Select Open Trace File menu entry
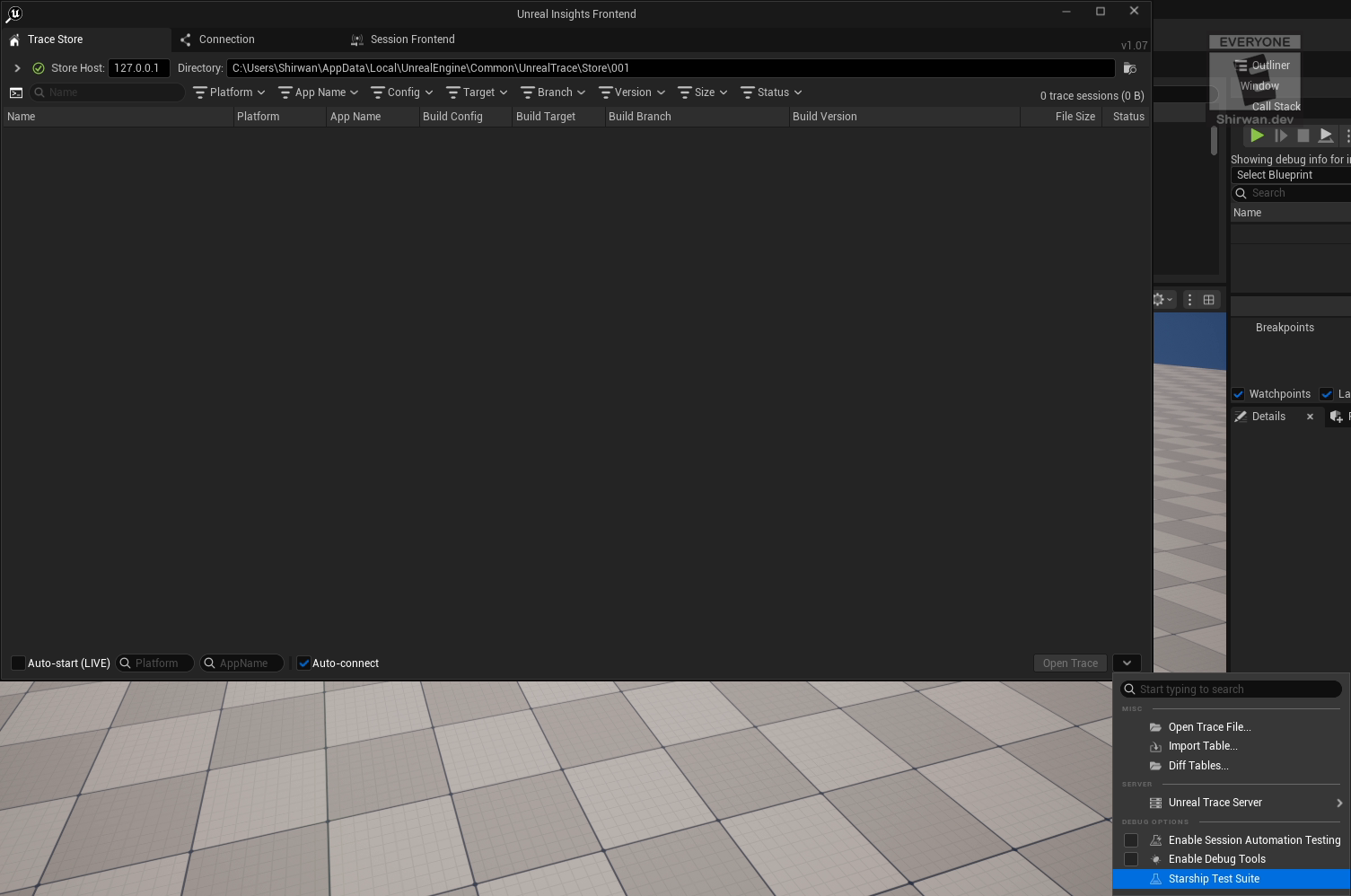The height and width of the screenshot is (896, 1351). click(1232, 727)
